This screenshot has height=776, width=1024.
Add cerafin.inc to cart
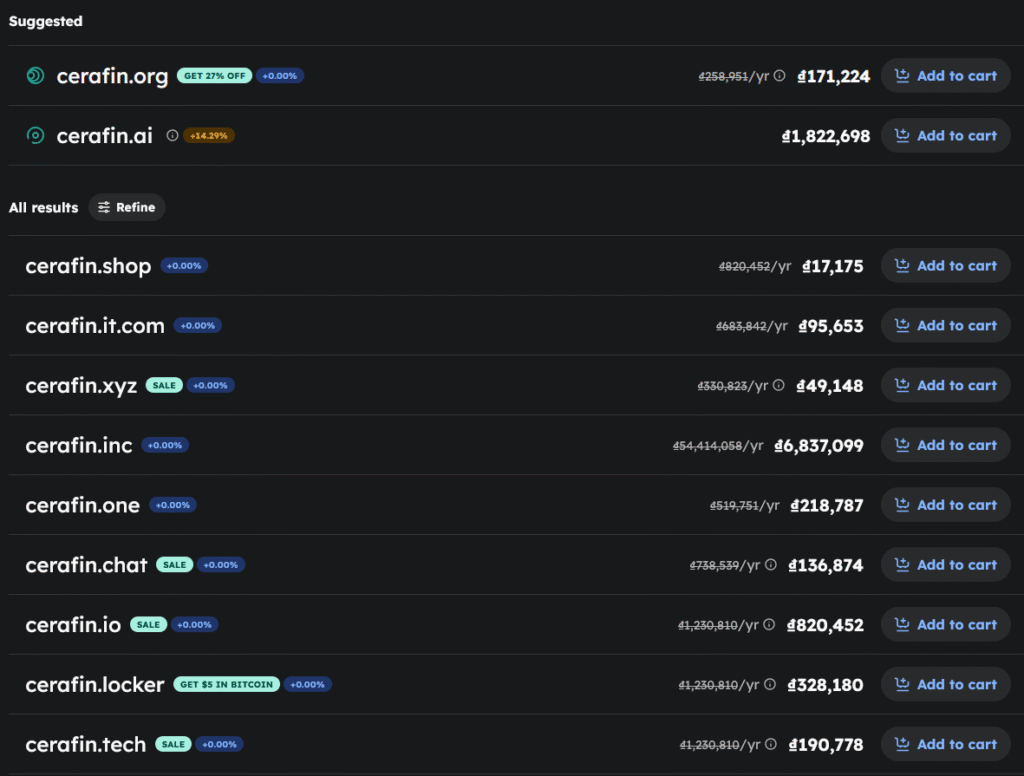(x=945, y=445)
